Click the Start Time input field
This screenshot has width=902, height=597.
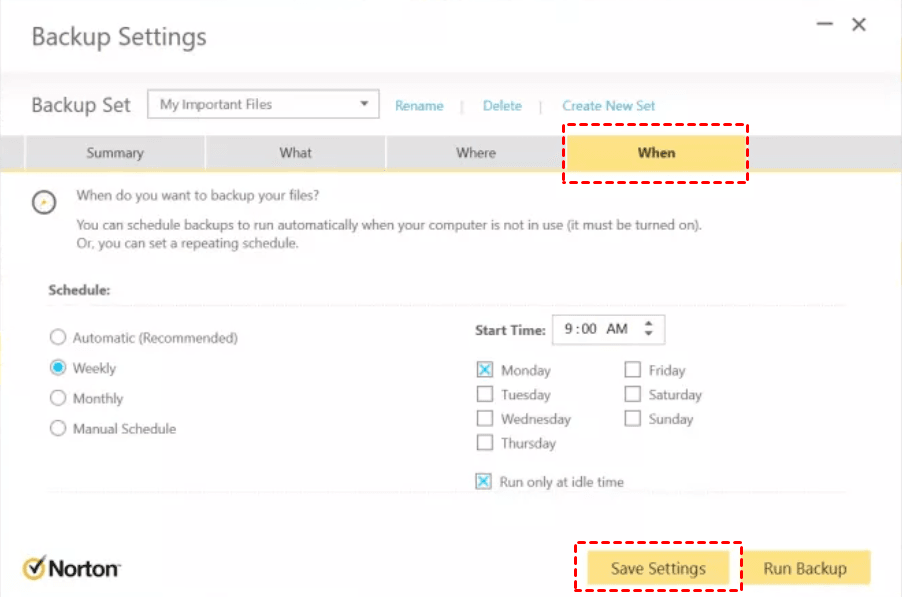[x=596, y=329]
